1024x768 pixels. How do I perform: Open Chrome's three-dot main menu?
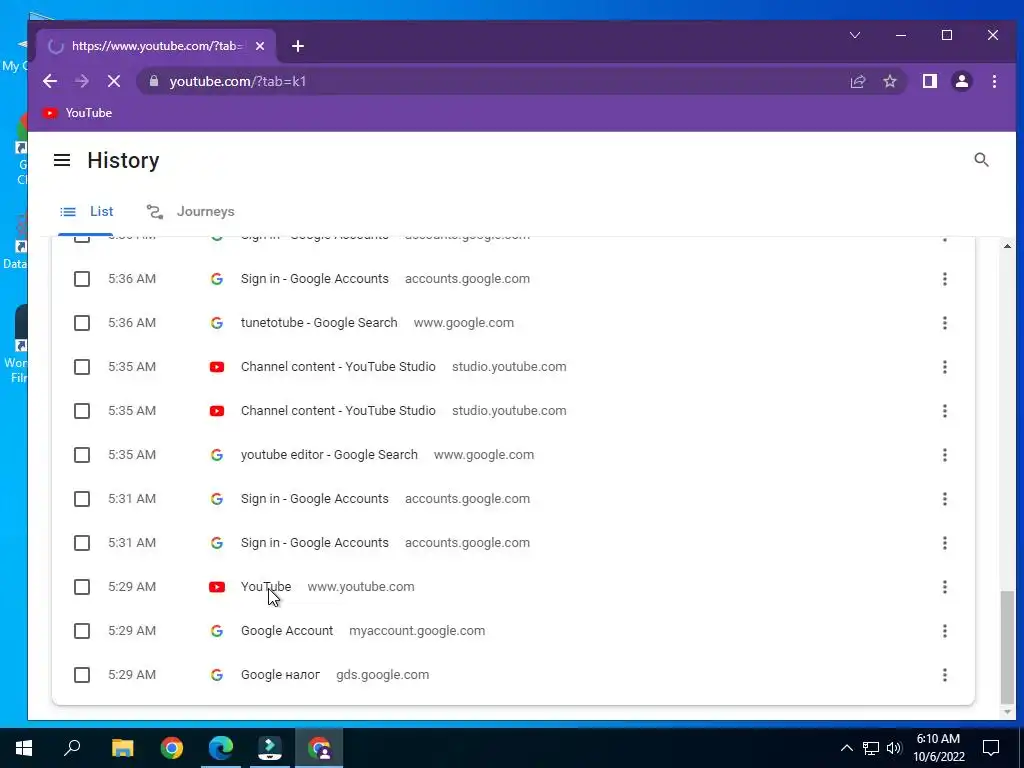click(x=994, y=81)
